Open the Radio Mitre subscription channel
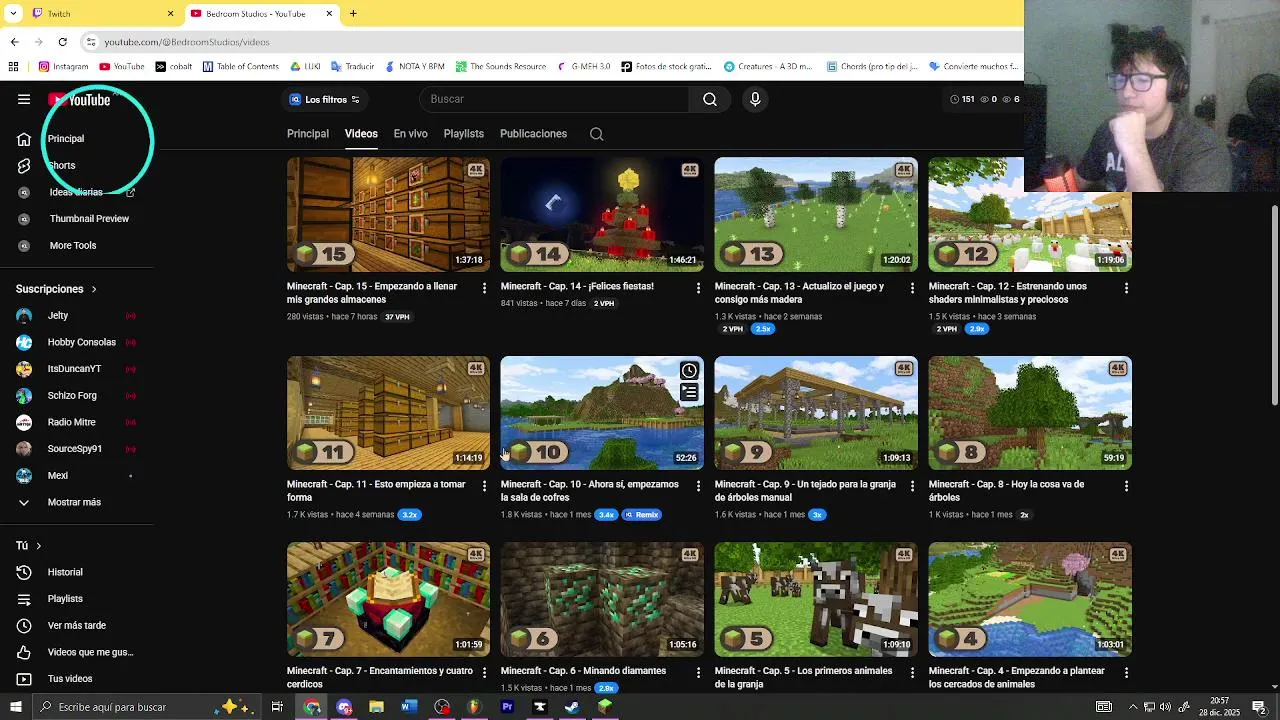Viewport: 1280px width, 720px height. click(71, 422)
